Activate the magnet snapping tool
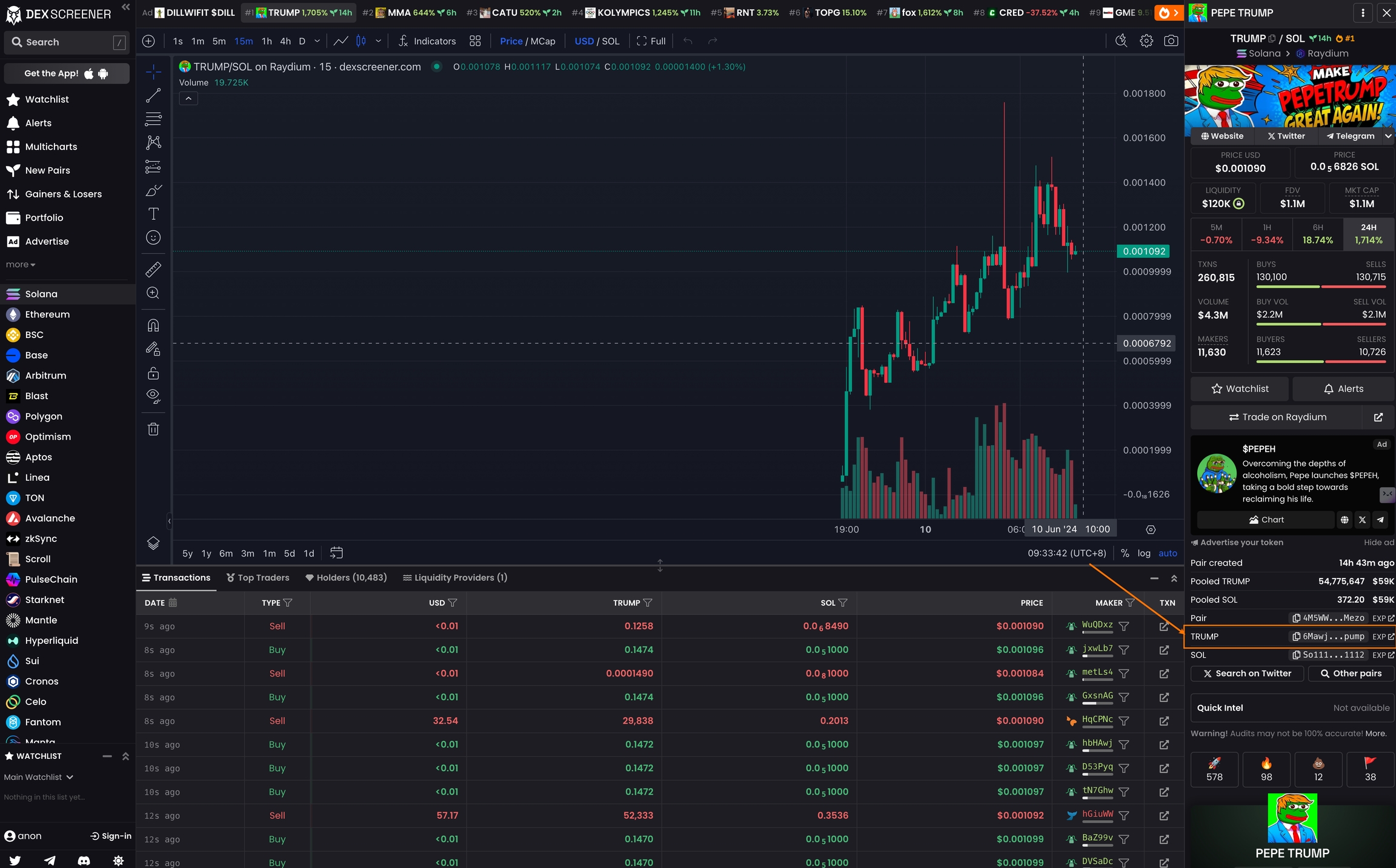 (x=153, y=325)
